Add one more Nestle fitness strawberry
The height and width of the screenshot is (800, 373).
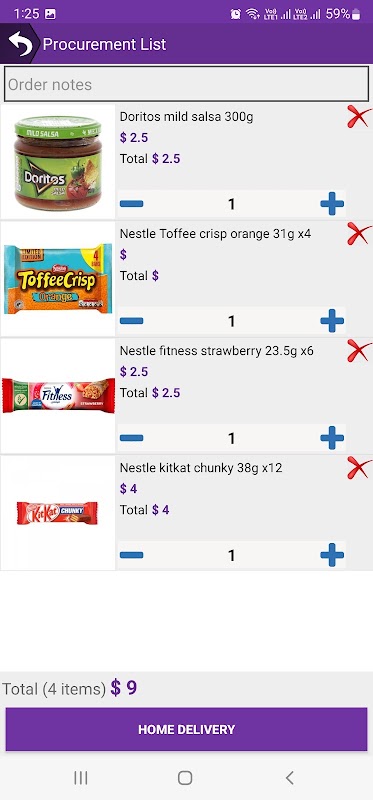[332, 438]
